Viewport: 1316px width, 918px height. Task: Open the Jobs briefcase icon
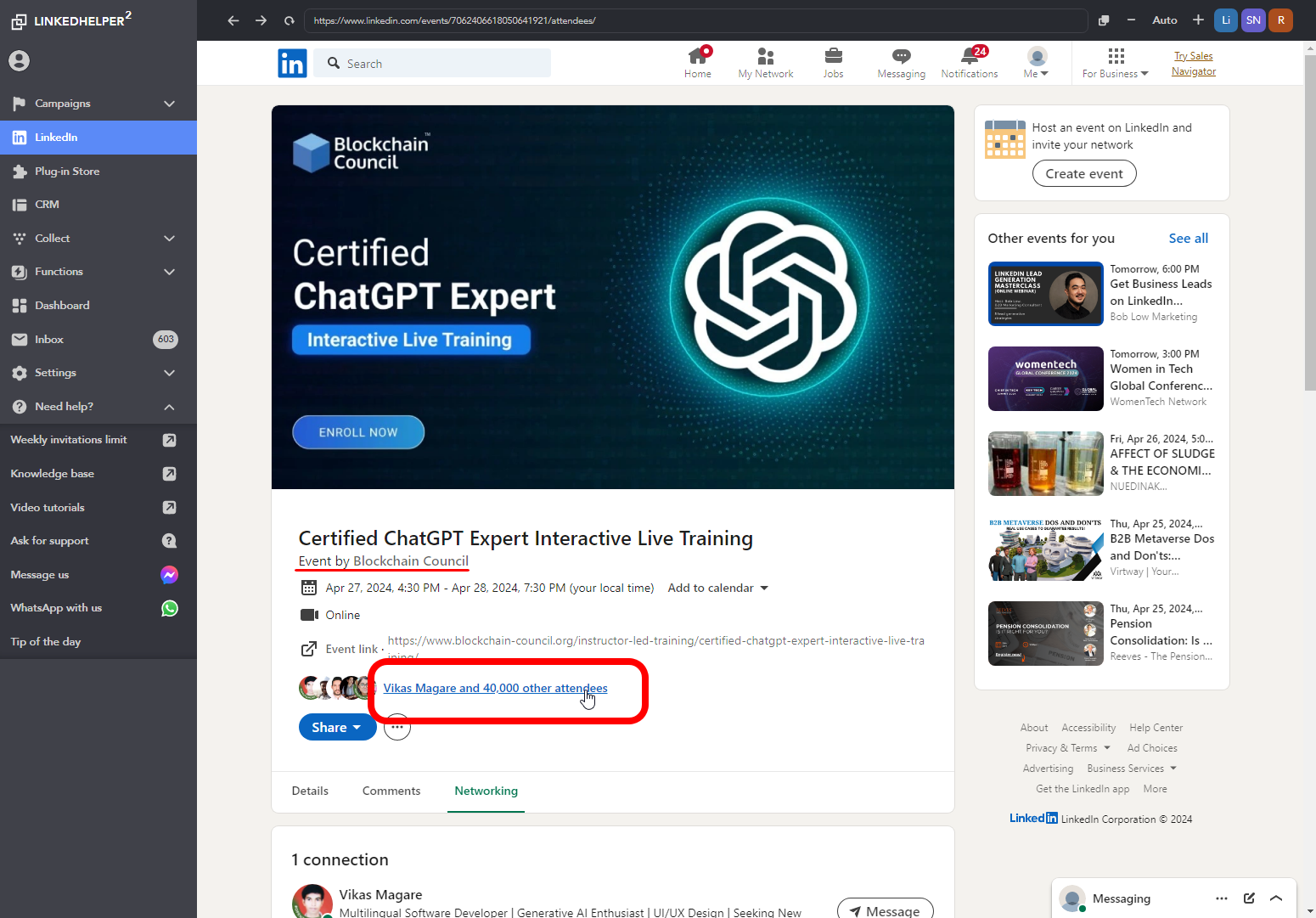pos(833,57)
